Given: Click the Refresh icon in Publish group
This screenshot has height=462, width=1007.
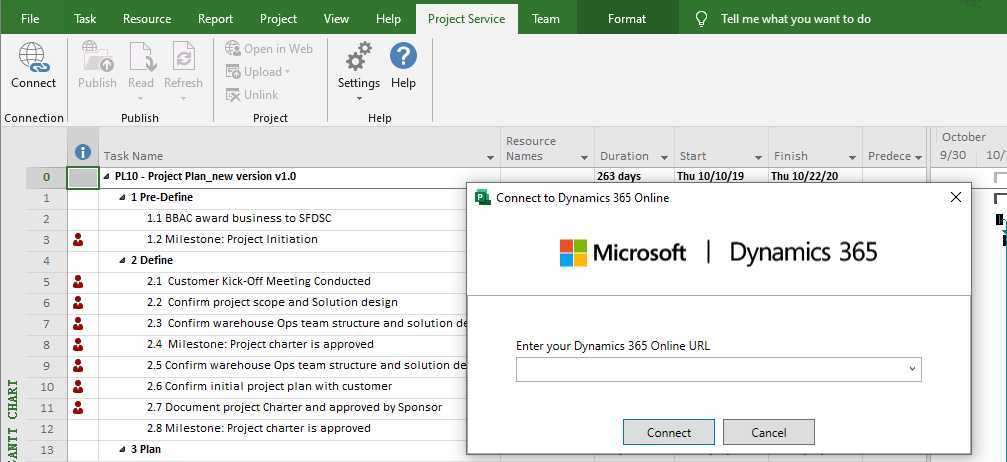Looking at the screenshot, I should click(183, 57).
